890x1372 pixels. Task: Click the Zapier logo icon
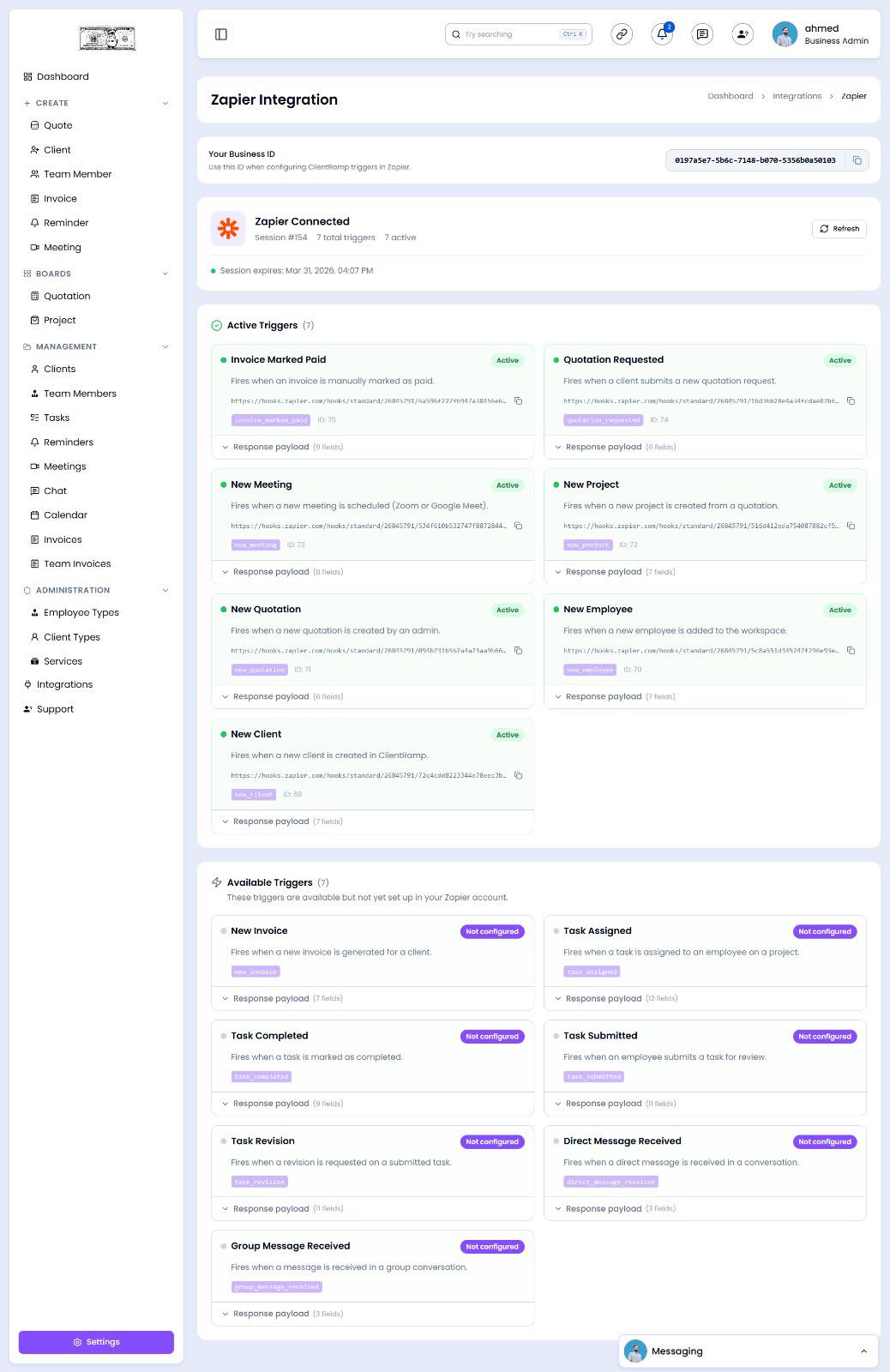point(228,228)
